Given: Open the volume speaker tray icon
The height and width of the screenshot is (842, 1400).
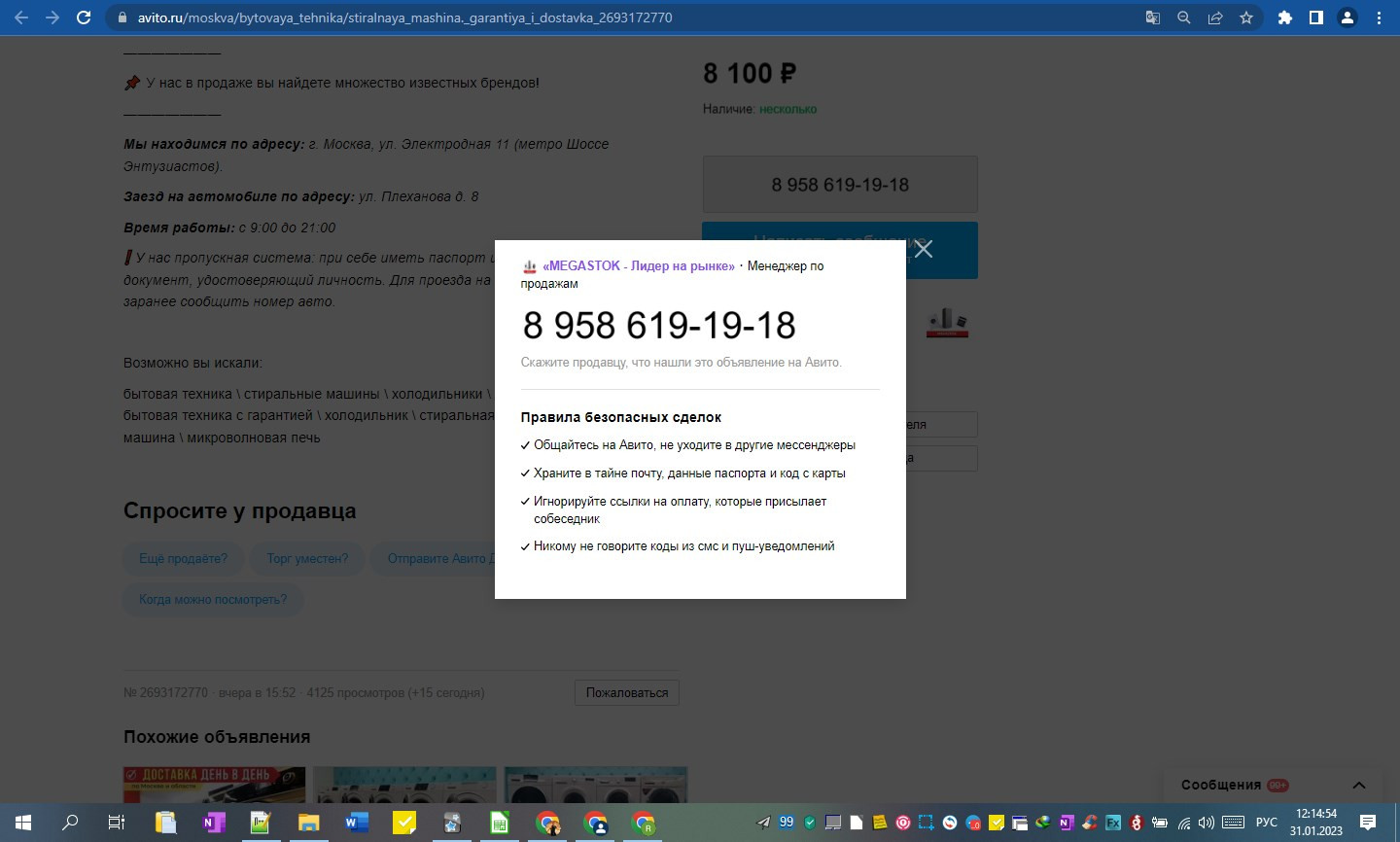Looking at the screenshot, I should coord(1207,823).
